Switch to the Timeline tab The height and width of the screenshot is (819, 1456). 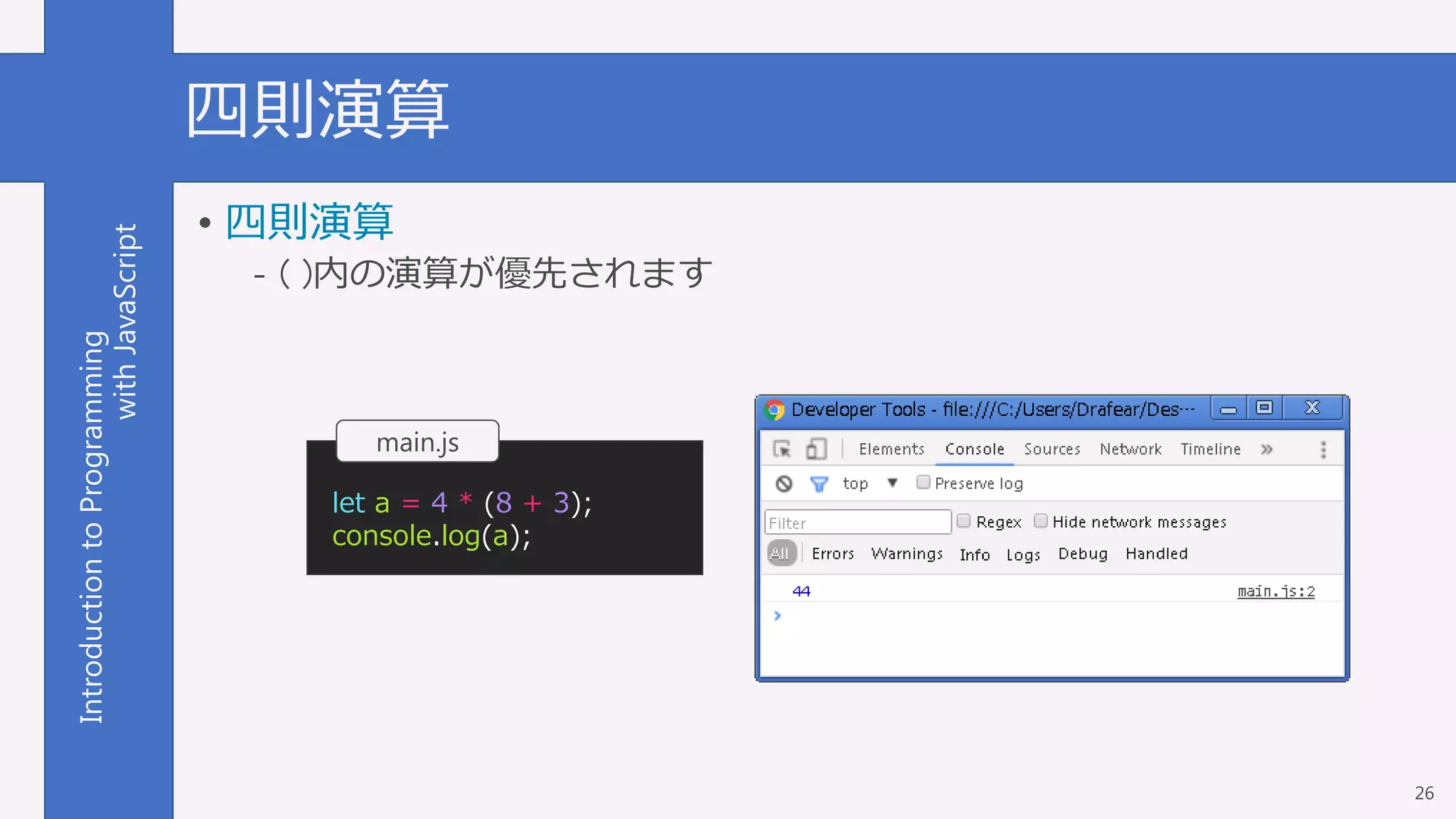point(1211,449)
